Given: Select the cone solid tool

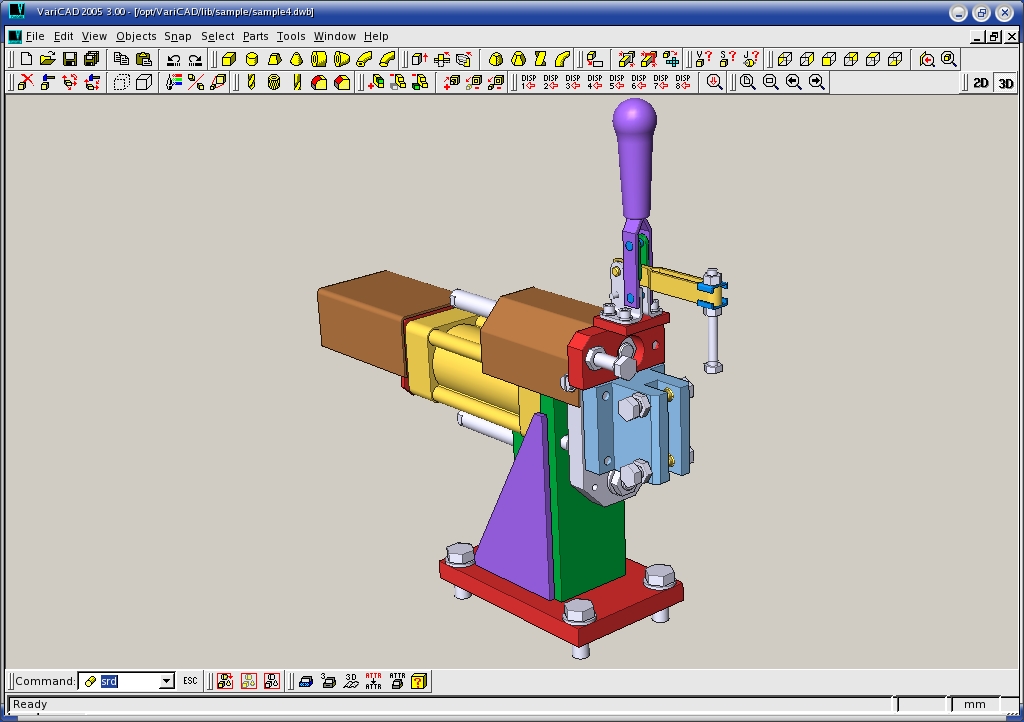Looking at the screenshot, I should click(297, 60).
